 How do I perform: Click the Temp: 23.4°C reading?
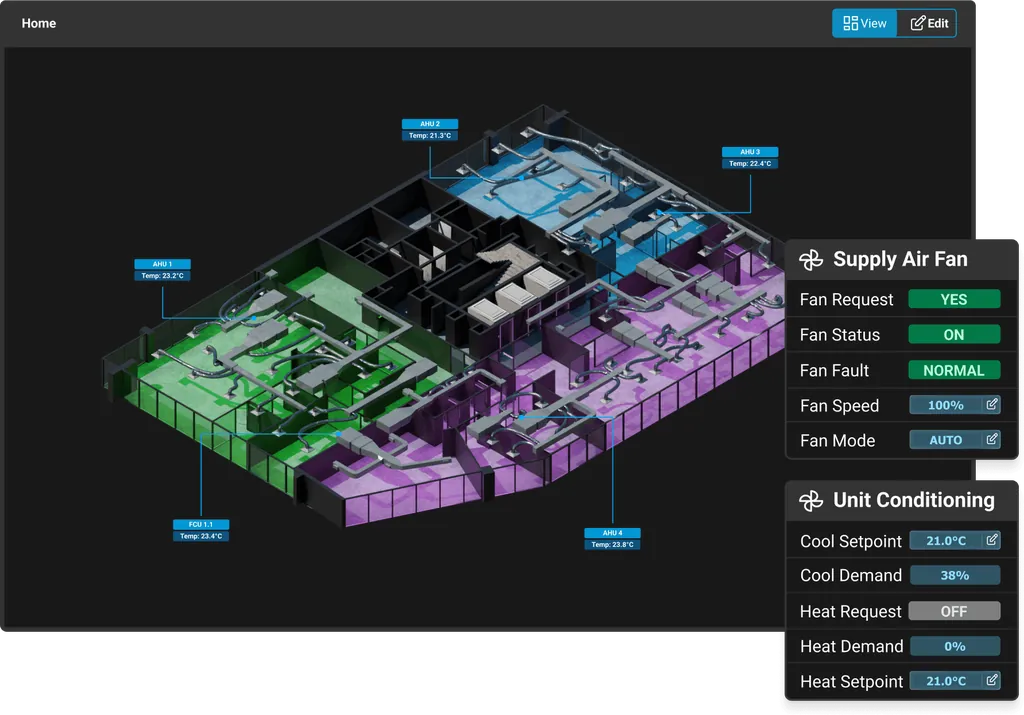click(x=200, y=536)
